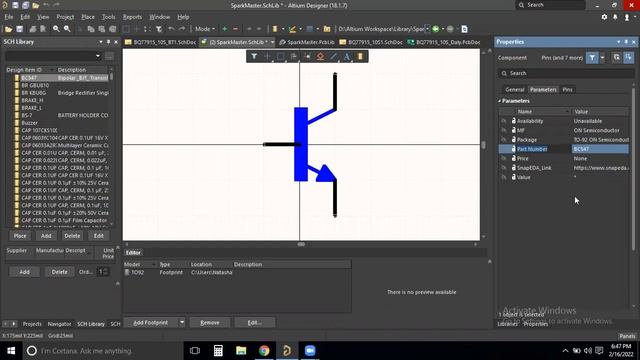Toggle visibility eye for Value parameter

pyautogui.click(x=504, y=177)
